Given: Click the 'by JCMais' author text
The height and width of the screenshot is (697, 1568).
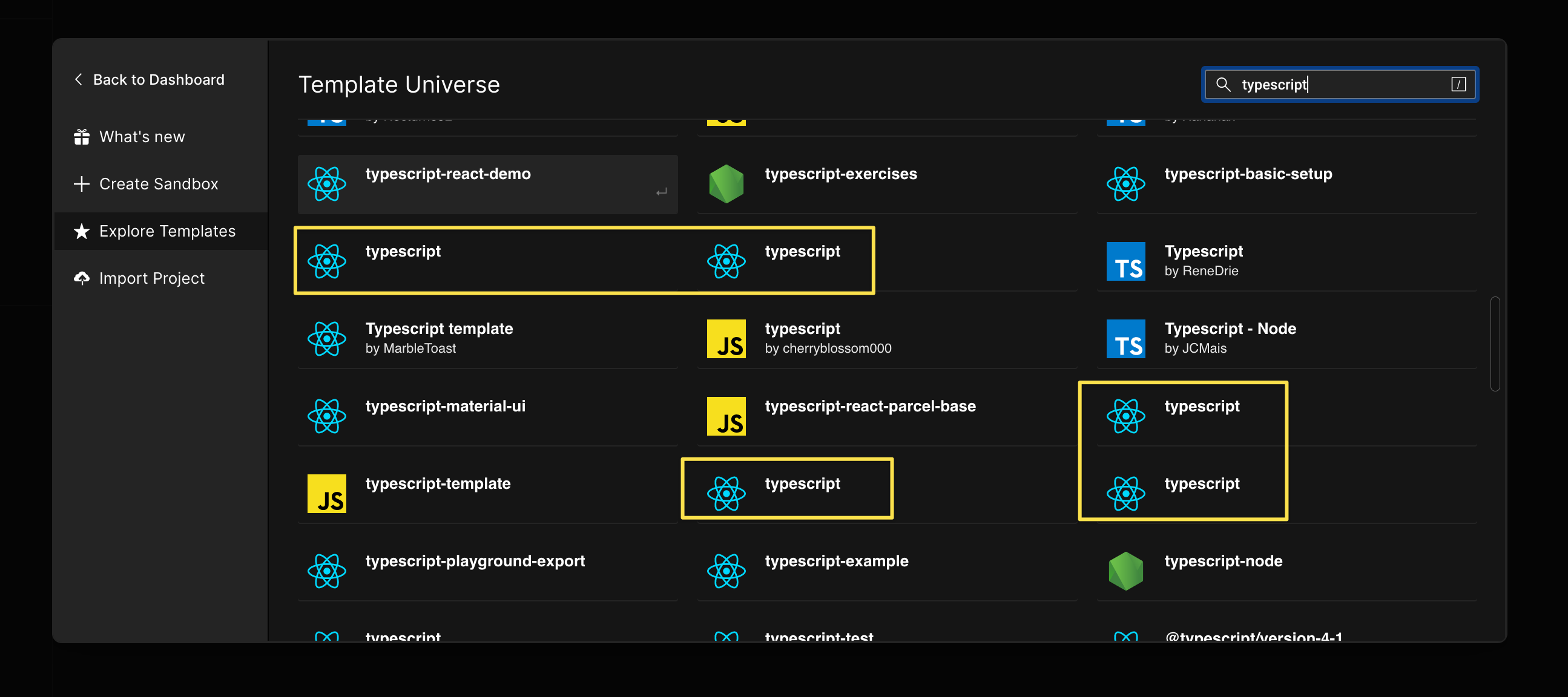Looking at the screenshot, I should (1196, 348).
